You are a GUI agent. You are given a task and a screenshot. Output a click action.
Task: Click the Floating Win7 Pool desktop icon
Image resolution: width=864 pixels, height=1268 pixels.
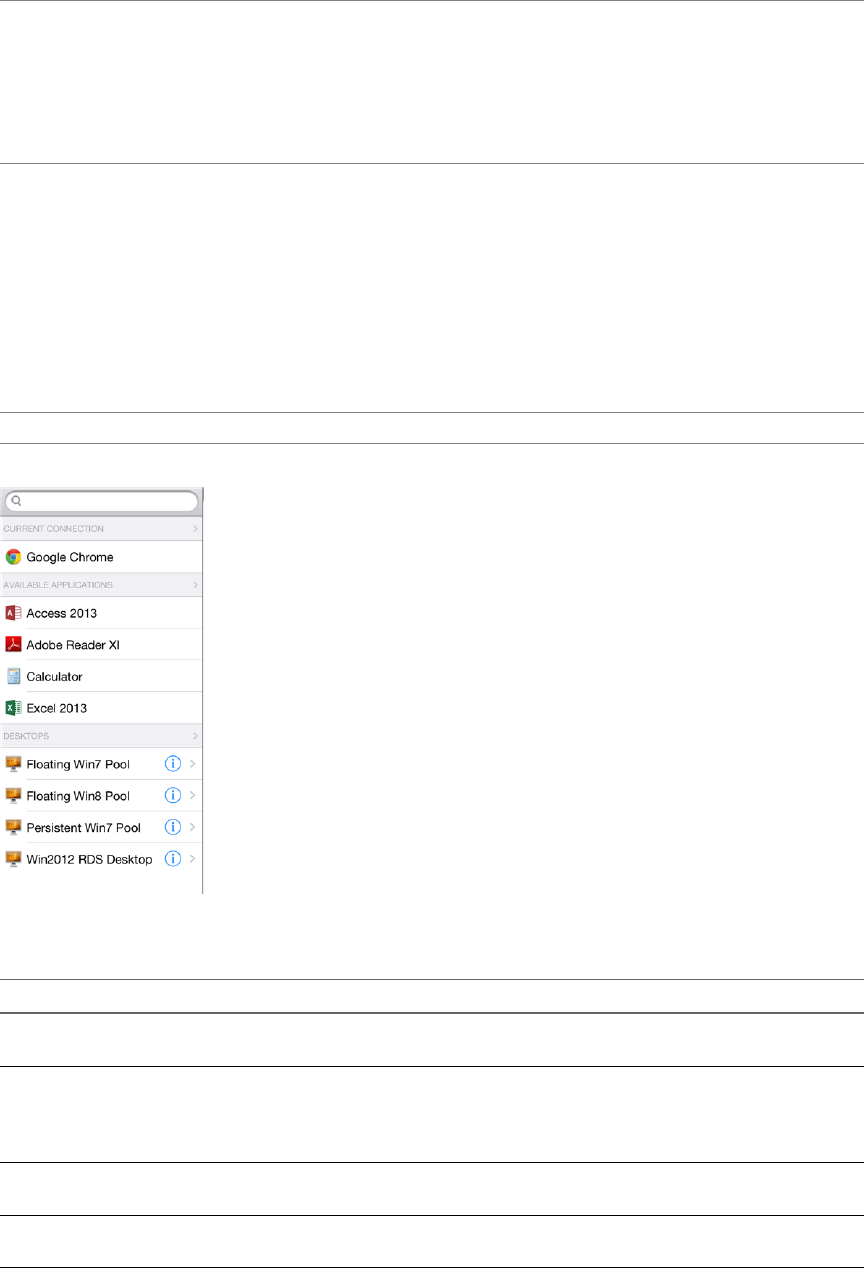13,764
